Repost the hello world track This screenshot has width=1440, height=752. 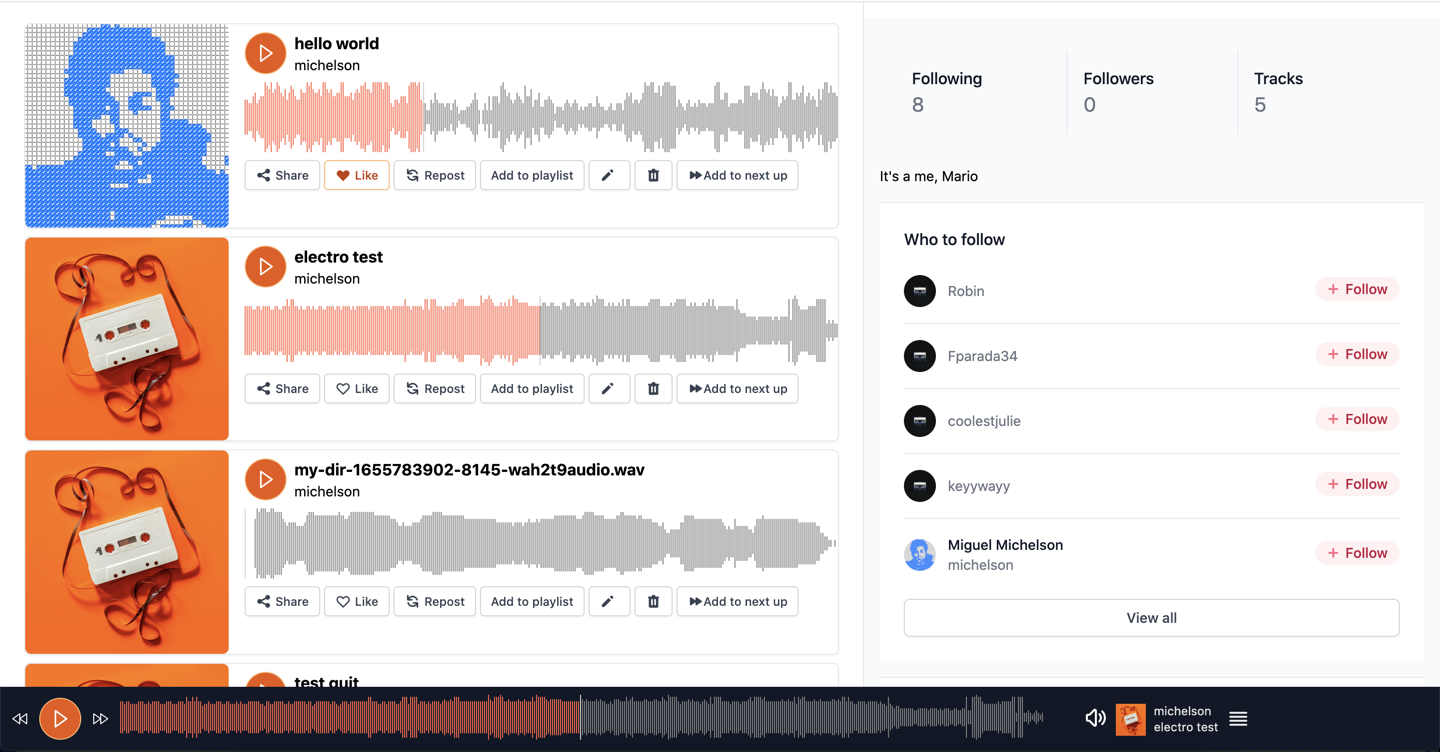[435, 175]
